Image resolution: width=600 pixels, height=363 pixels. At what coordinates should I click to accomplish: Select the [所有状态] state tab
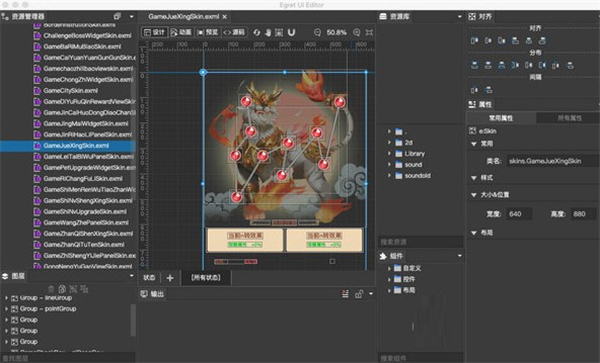[206, 278]
